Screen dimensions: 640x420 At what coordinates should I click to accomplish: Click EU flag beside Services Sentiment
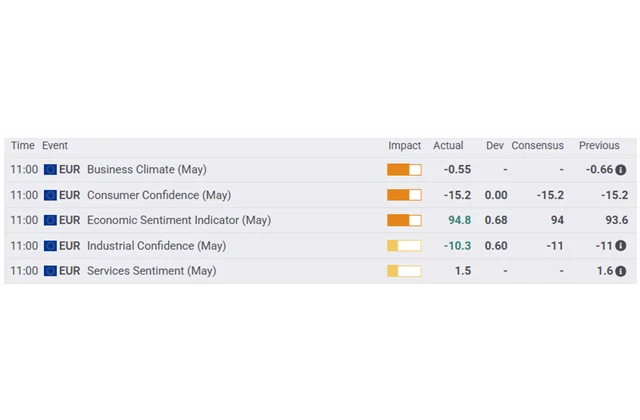(50, 271)
